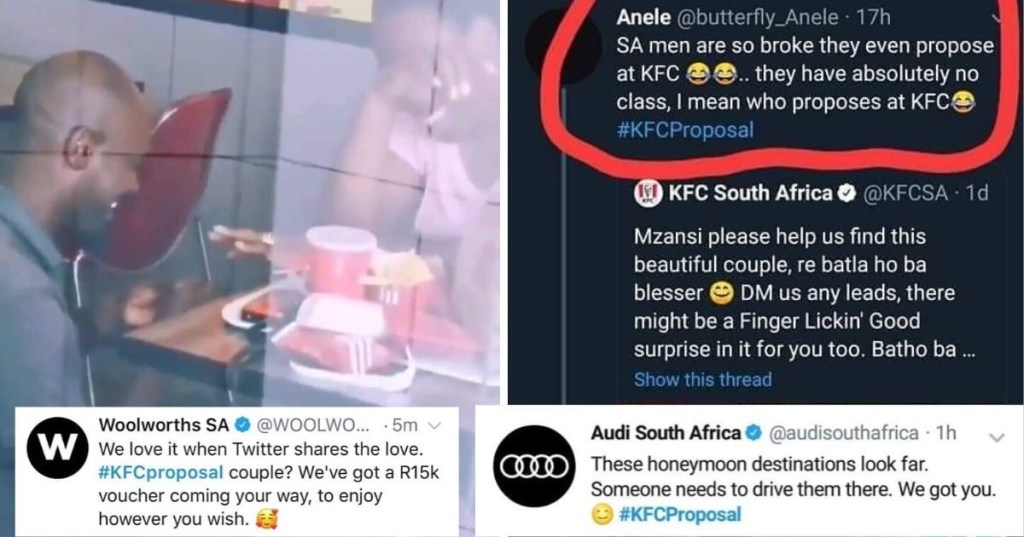Click the Woolworths SA account name
The width and height of the screenshot is (1024, 537).
pos(154,425)
